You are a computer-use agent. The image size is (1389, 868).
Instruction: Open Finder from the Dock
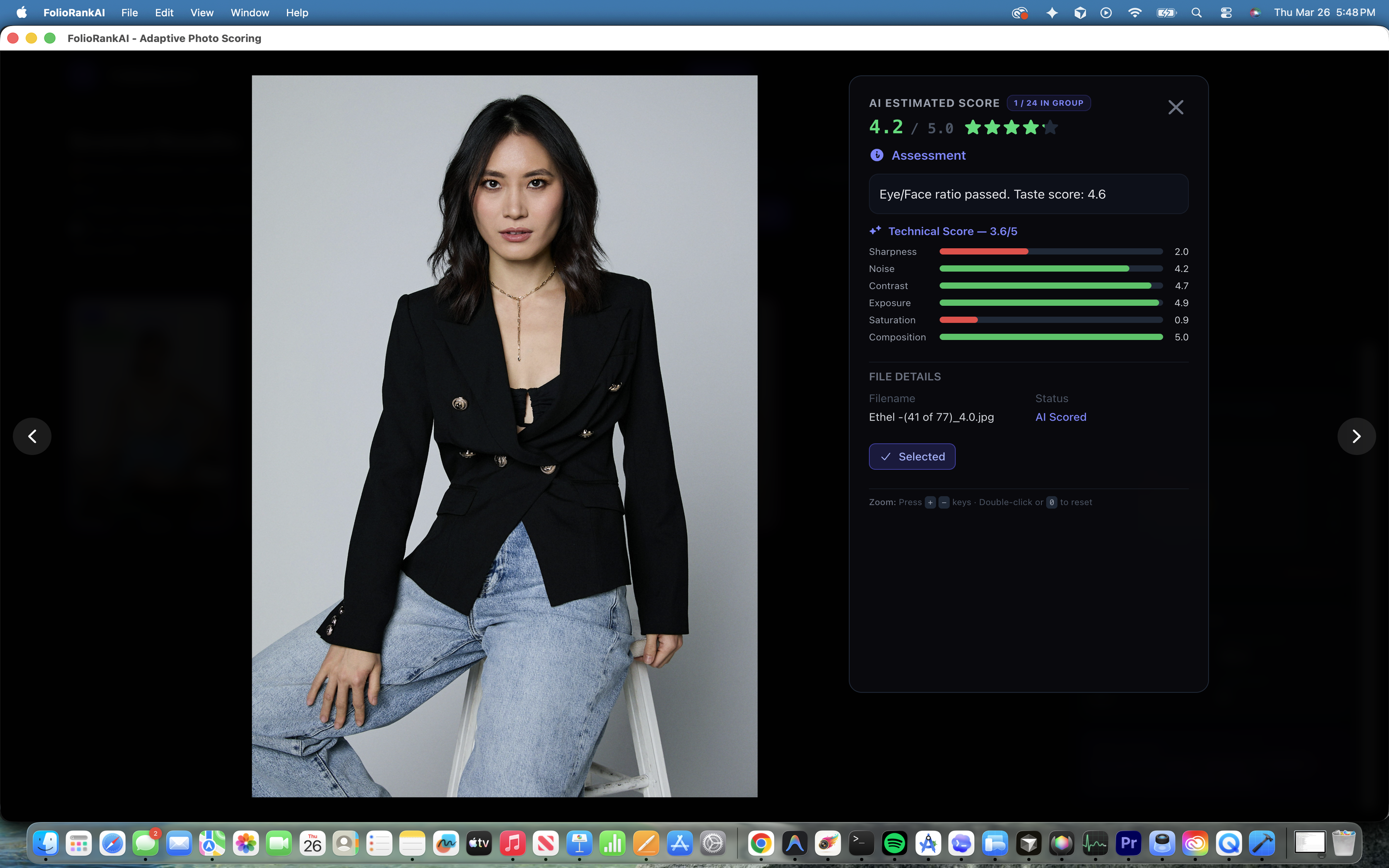click(46, 843)
